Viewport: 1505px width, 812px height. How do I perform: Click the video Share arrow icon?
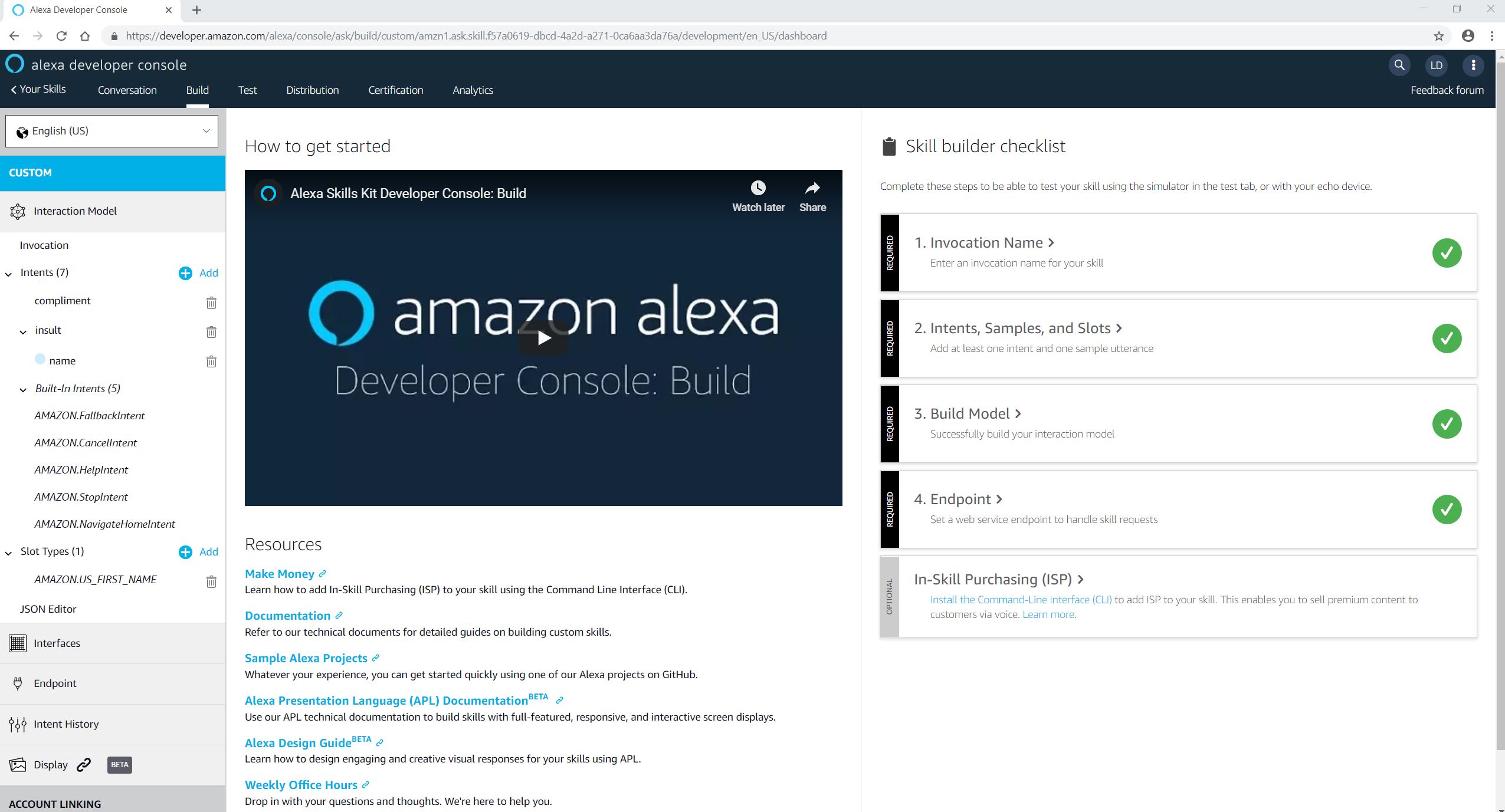pos(812,188)
